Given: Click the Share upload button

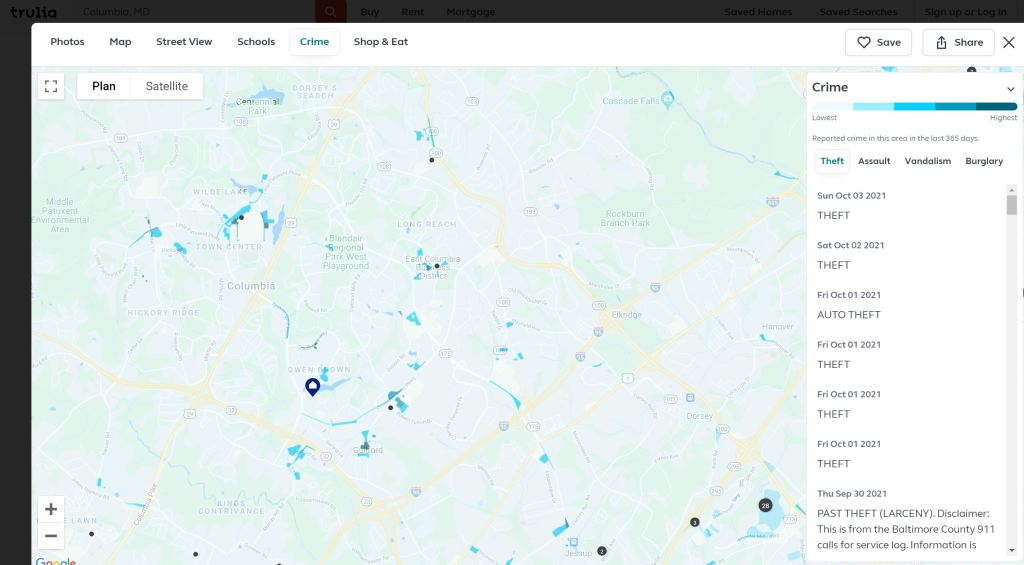Looking at the screenshot, I should click(x=958, y=42).
